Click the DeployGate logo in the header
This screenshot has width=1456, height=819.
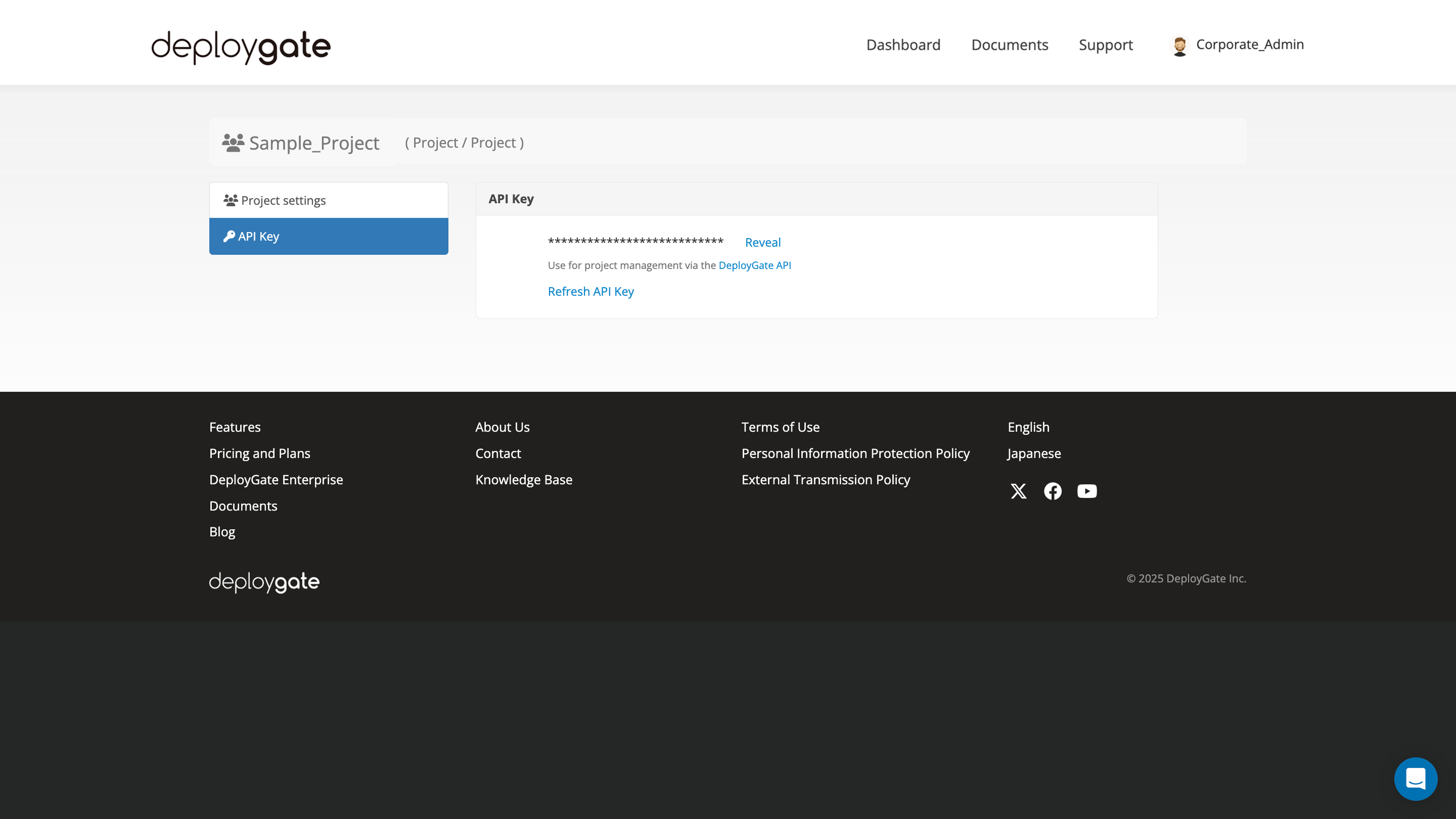240,47
